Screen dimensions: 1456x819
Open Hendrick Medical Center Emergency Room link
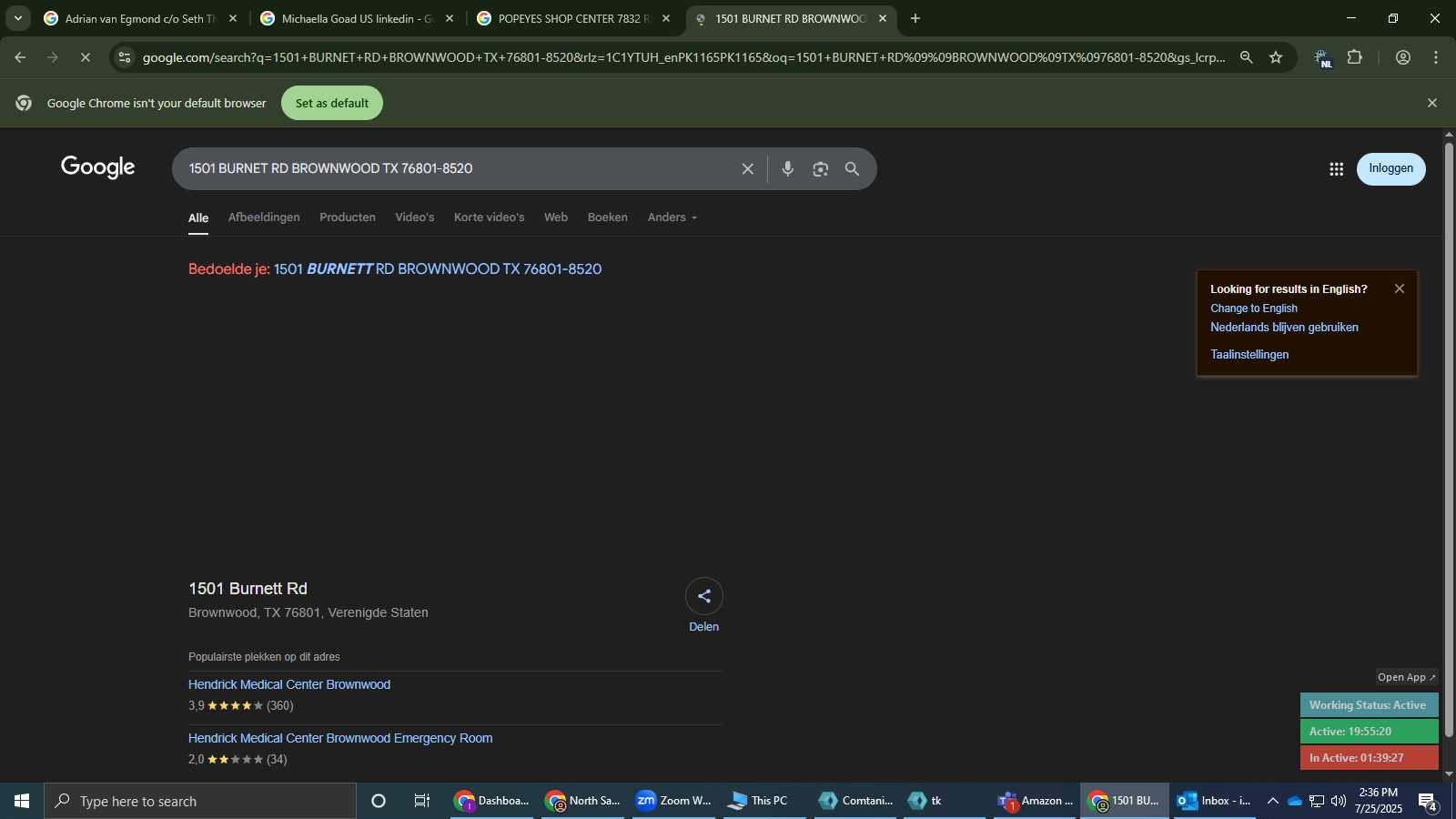[340, 738]
